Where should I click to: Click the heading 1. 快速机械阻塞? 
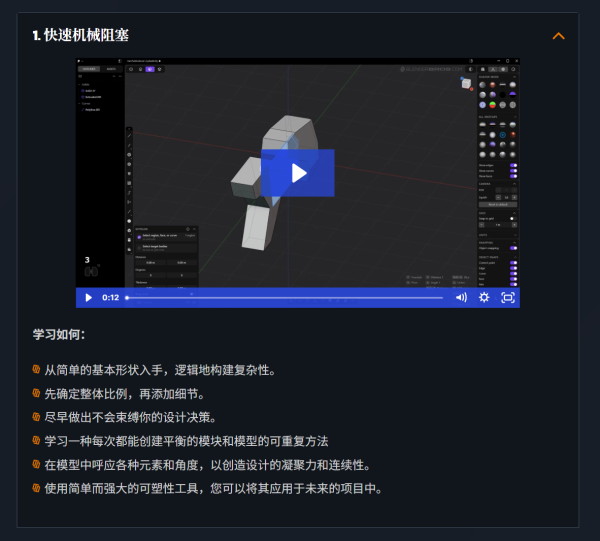[81, 35]
